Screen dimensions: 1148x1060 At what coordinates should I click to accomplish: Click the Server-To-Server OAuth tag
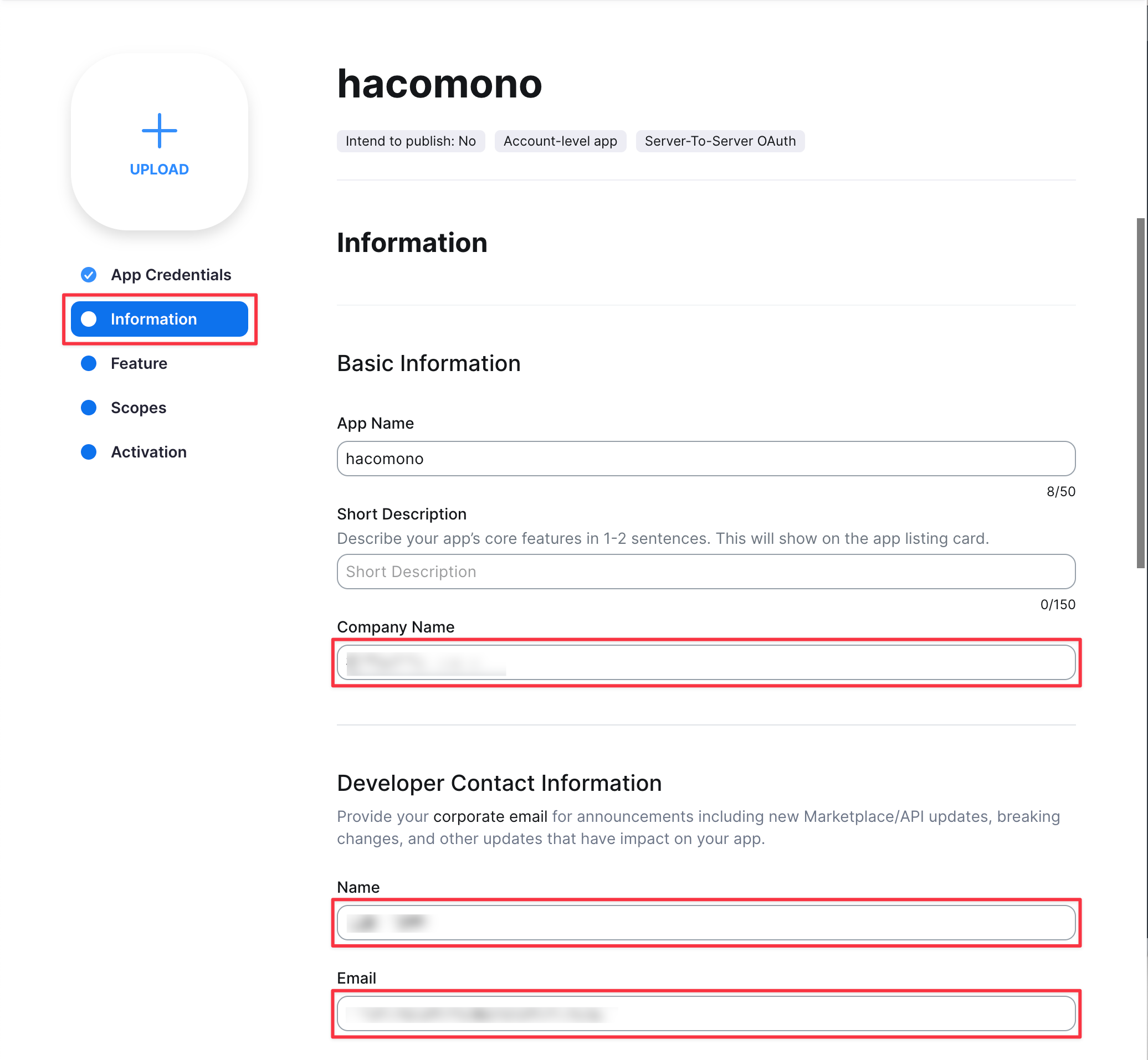click(720, 141)
